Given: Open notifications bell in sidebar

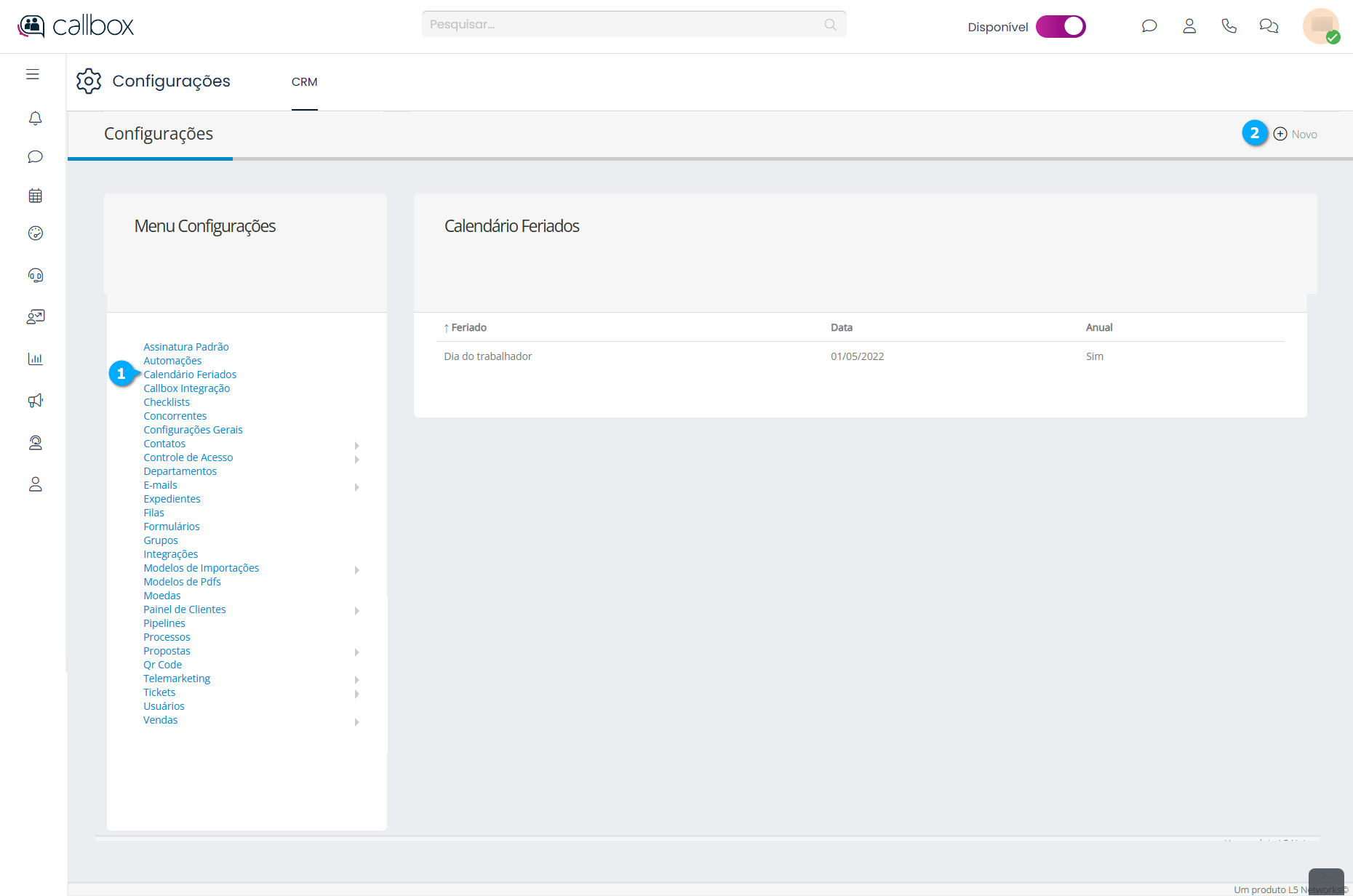Looking at the screenshot, I should point(35,118).
